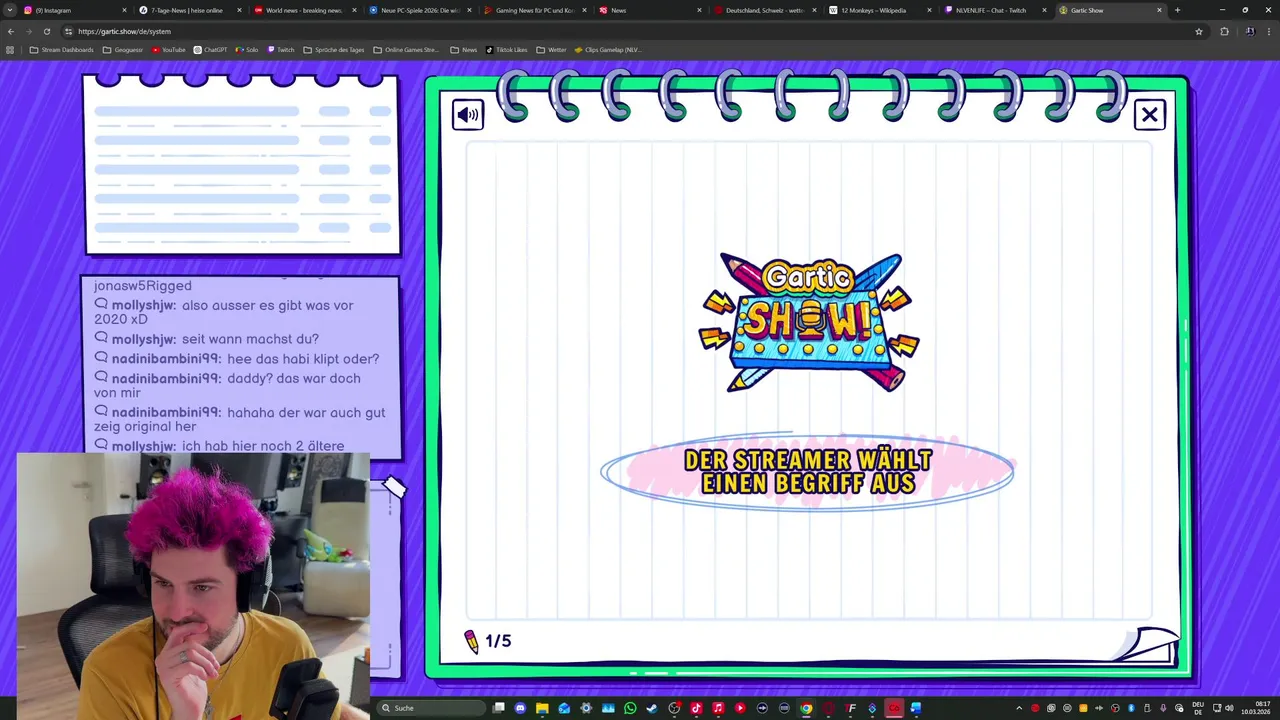Close the Gartic Show notebook with the X
The width and height of the screenshot is (1280, 720).
(1149, 115)
